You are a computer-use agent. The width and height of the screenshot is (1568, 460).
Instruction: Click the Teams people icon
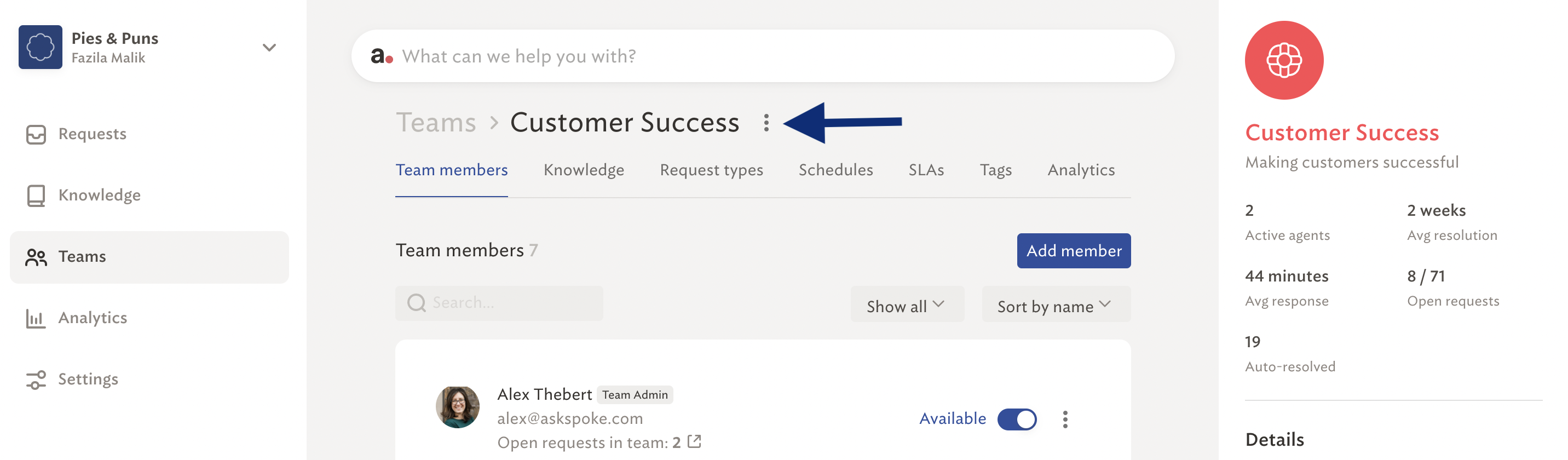click(36, 257)
